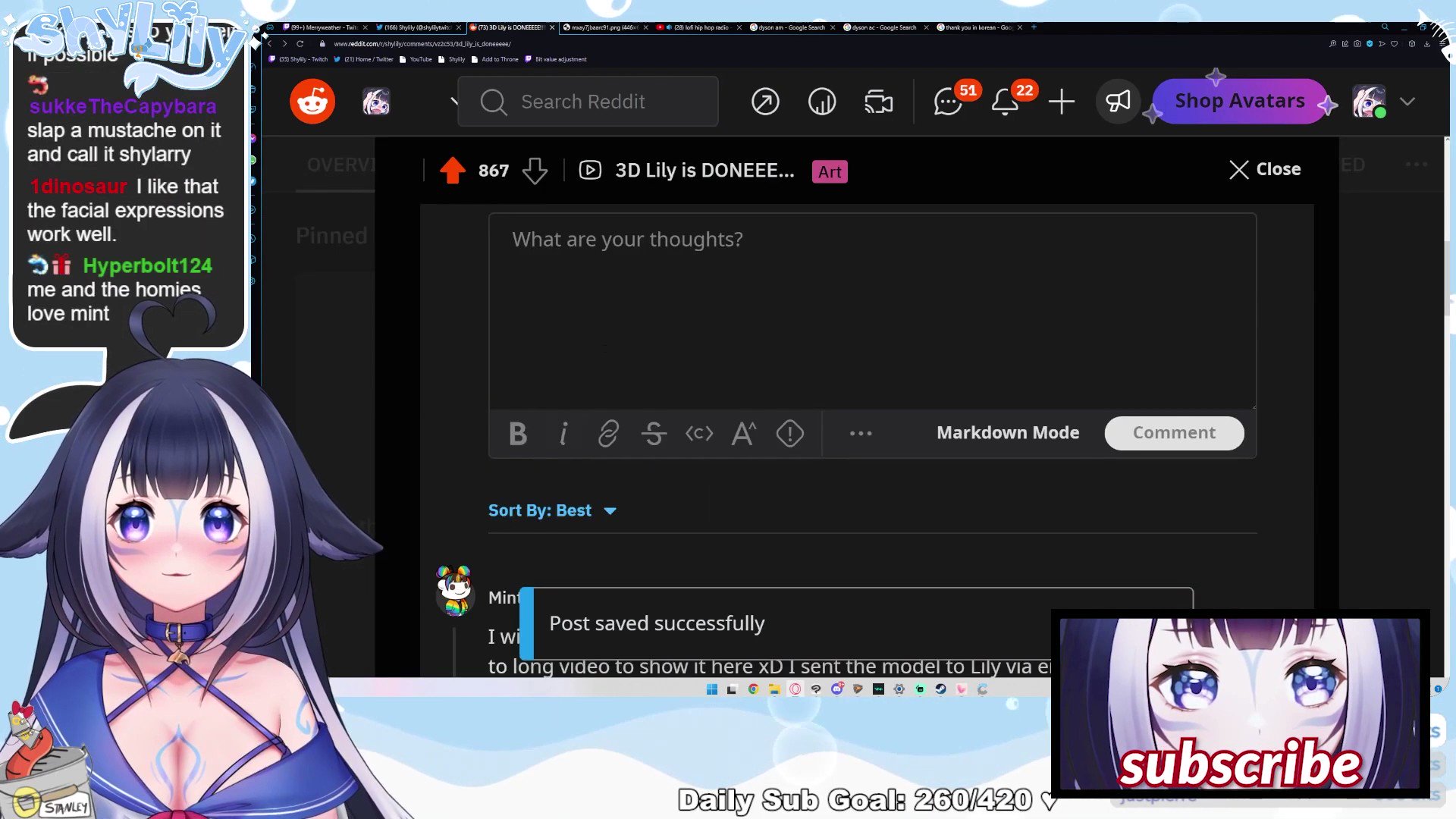Show more formatting options ellipsis
The width and height of the screenshot is (1456, 819).
(861, 434)
